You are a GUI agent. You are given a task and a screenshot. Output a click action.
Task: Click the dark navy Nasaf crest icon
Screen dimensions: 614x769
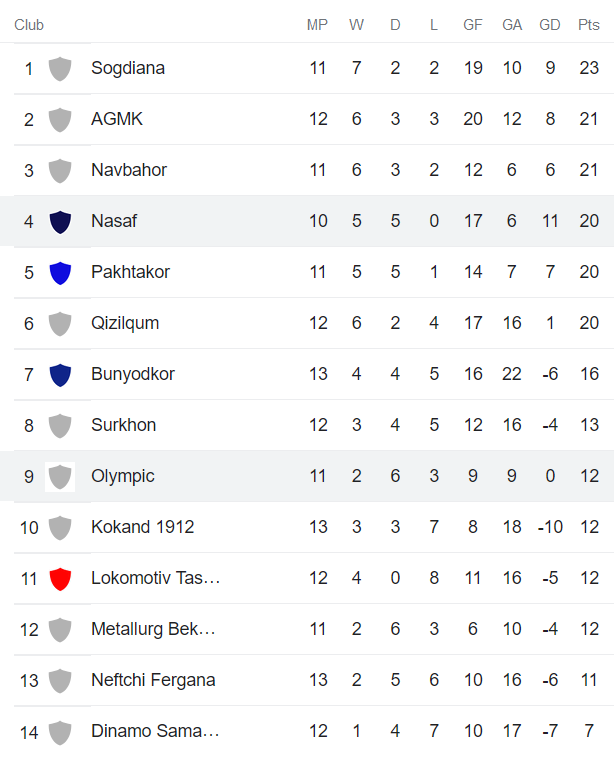[x=60, y=222]
